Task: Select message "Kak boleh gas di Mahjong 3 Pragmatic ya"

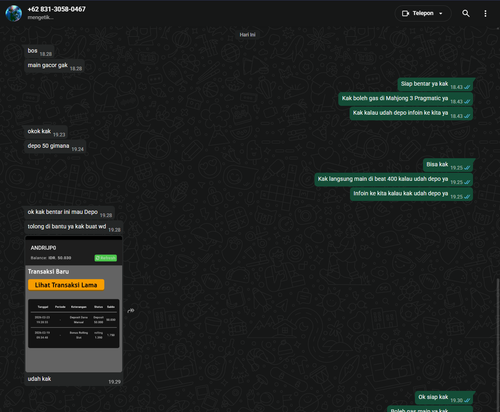Action: pos(406,99)
